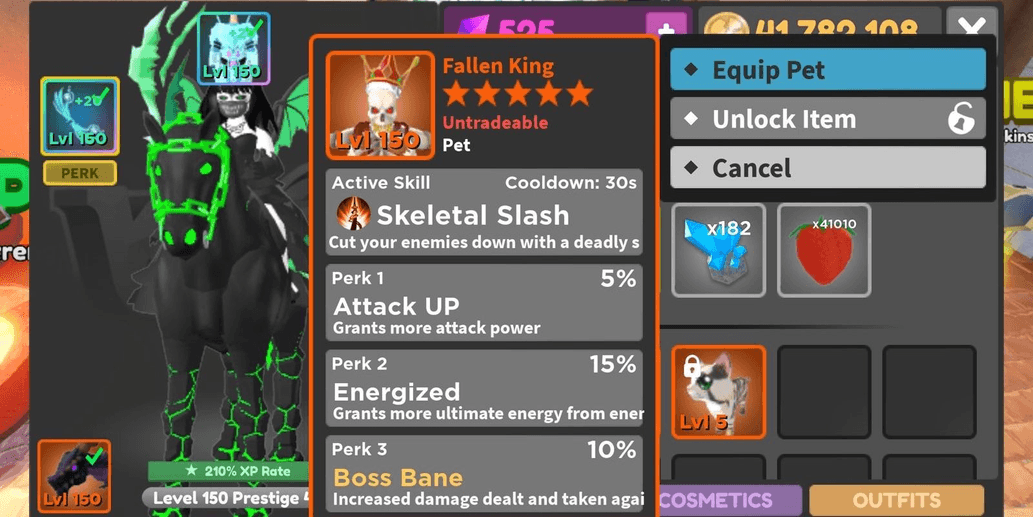Select equipped dragon pet Lvl 150 slot
The height and width of the screenshot is (517, 1033).
74,476
